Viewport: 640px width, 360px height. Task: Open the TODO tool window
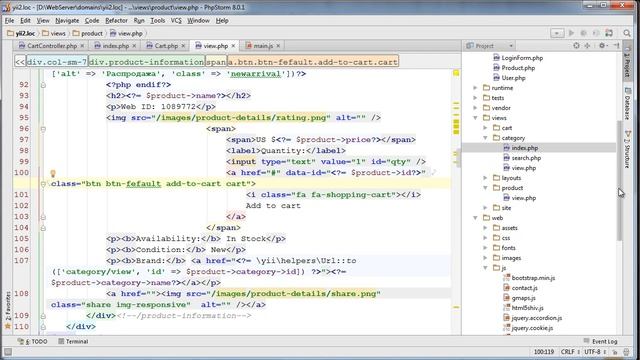33,341
